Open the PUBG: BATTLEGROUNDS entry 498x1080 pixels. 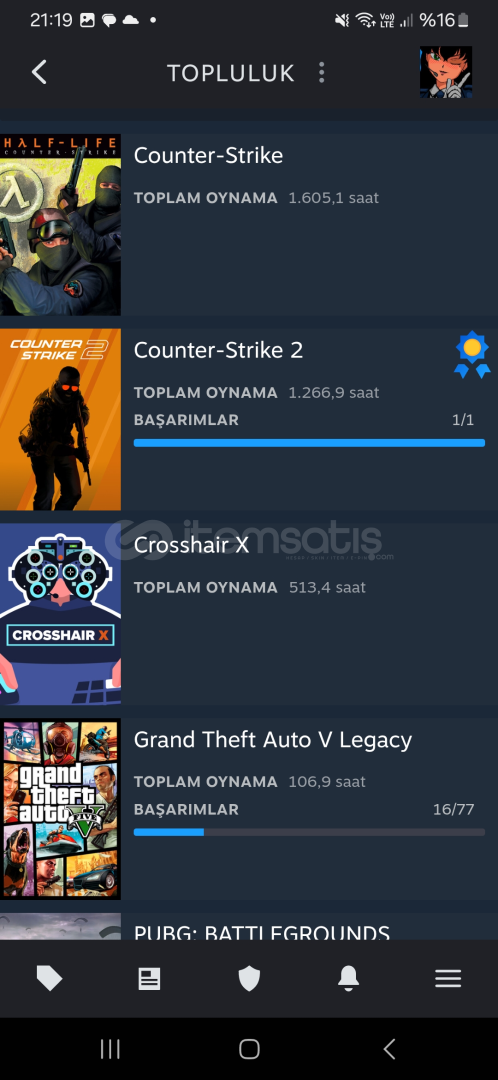point(249,926)
